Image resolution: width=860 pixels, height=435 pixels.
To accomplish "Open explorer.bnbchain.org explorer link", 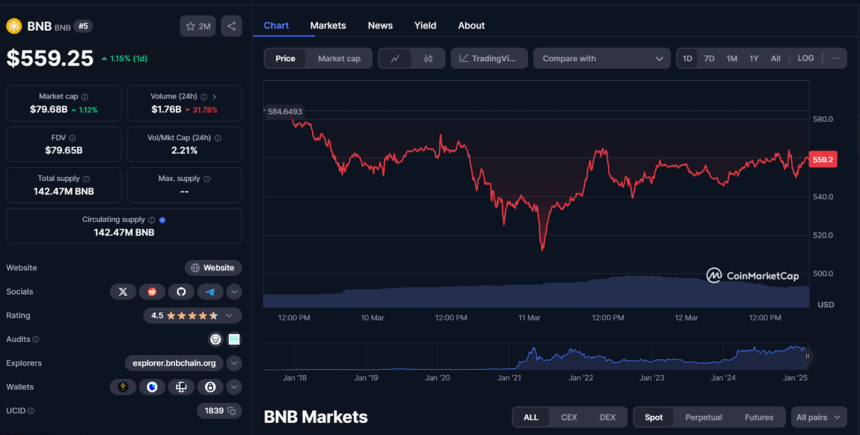I will coord(174,363).
